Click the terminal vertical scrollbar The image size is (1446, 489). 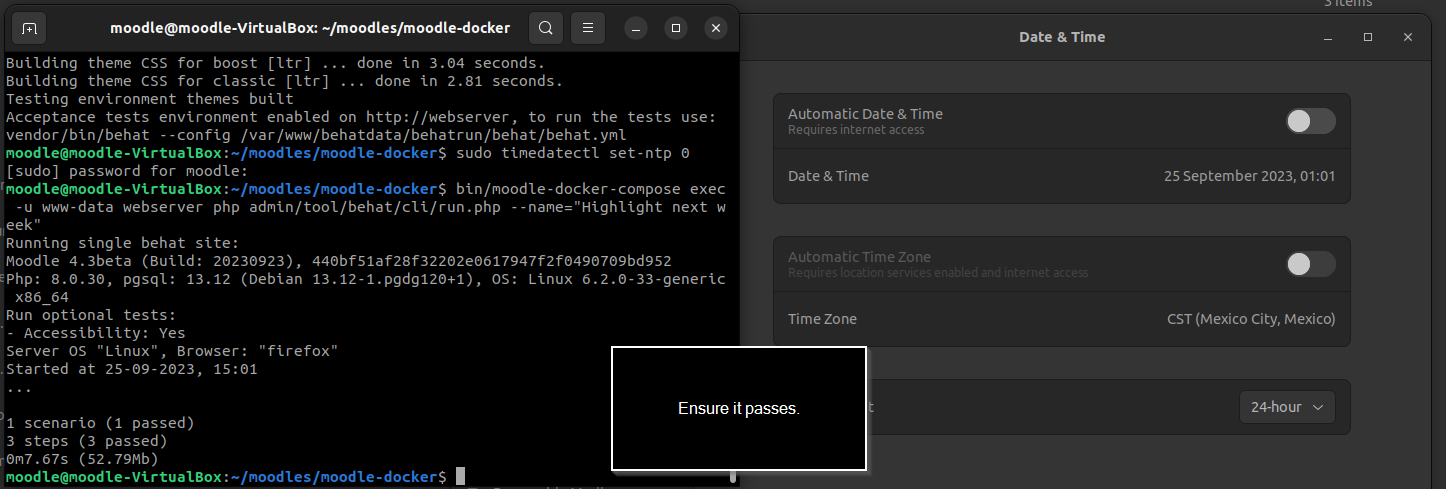[733, 476]
